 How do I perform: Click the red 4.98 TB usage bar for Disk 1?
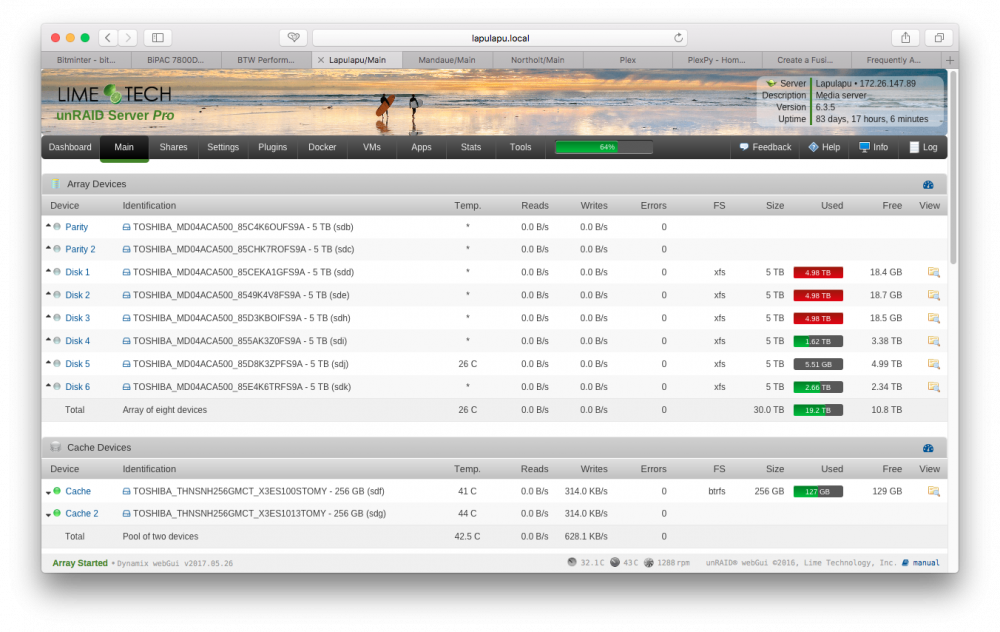[818, 272]
